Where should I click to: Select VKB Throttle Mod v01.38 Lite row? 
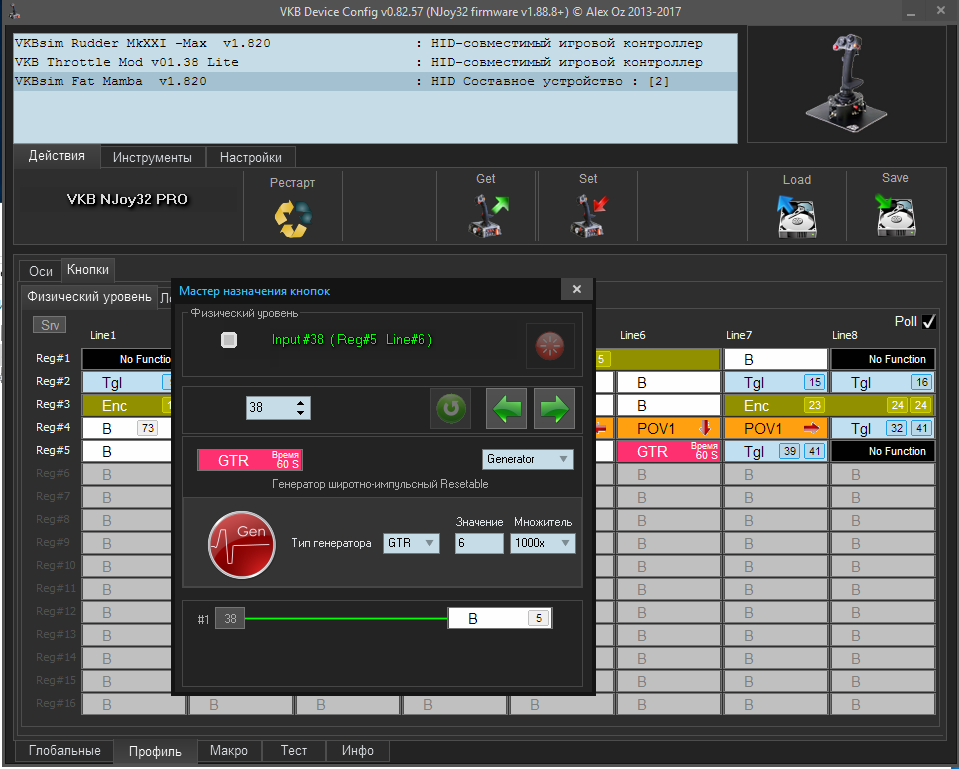(375, 62)
